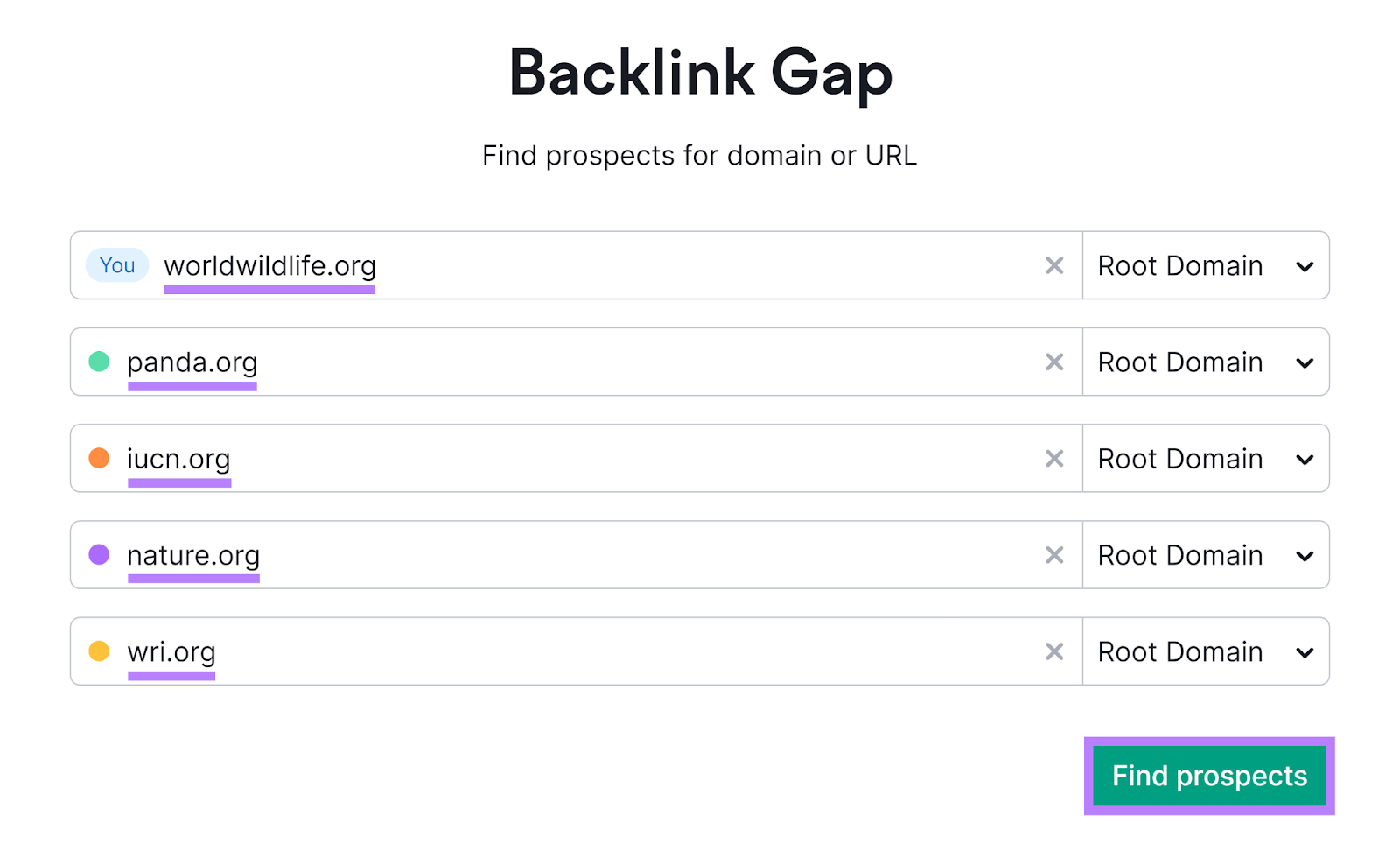Click the purple dot next to nature.org
The image size is (1400, 858).
click(98, 554)
